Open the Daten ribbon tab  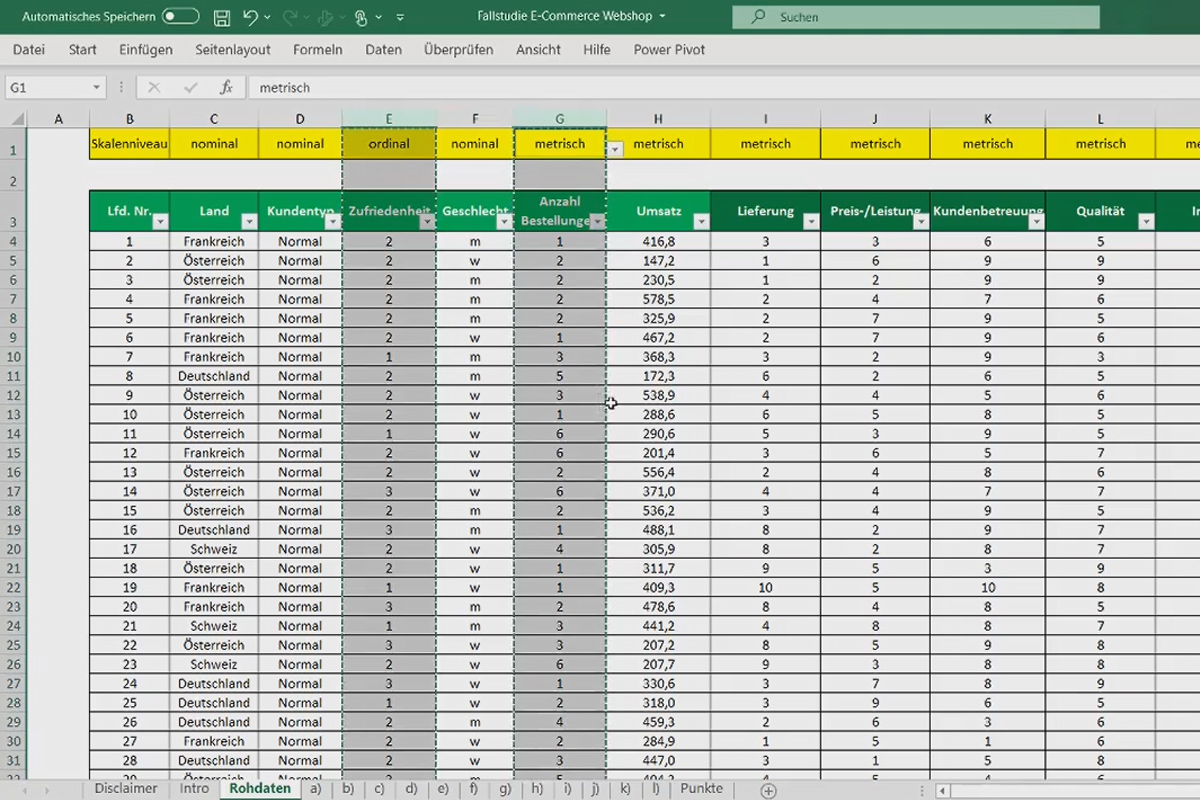(383, 49)
